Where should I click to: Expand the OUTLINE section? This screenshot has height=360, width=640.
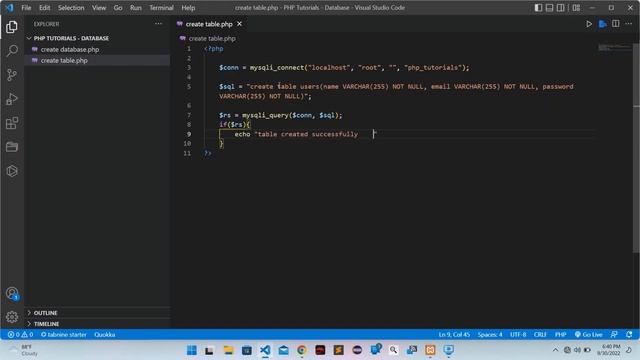pos(97,313)
